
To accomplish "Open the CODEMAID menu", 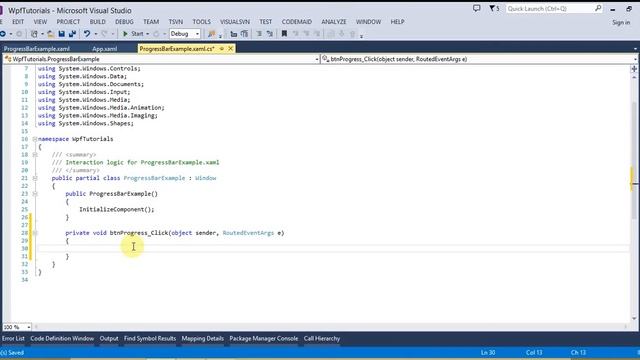I will point(297,22).
